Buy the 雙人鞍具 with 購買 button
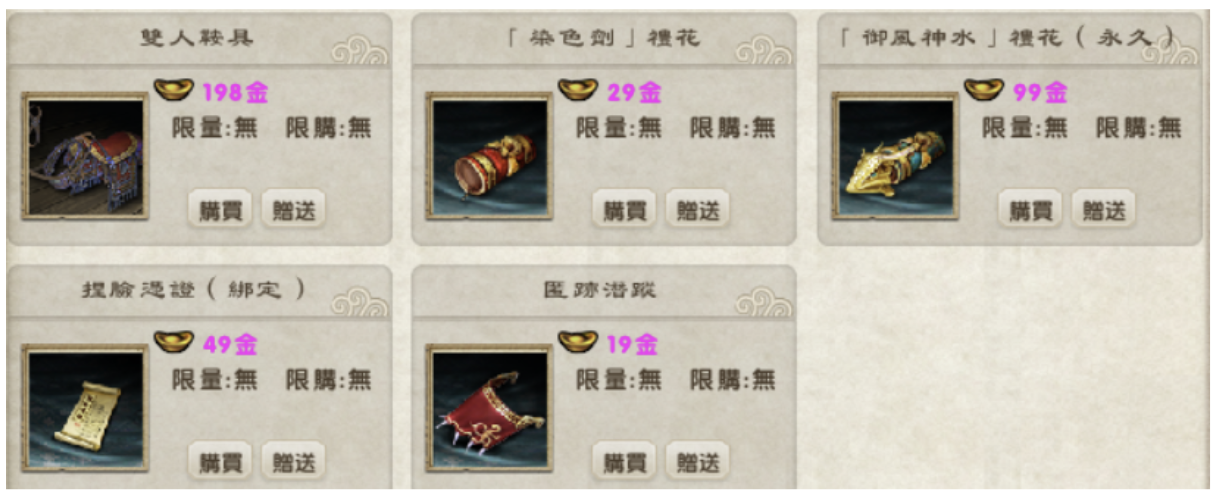The height and width of the screenshot is (495, 1215). pyautogui.click(x=220, y=210)
